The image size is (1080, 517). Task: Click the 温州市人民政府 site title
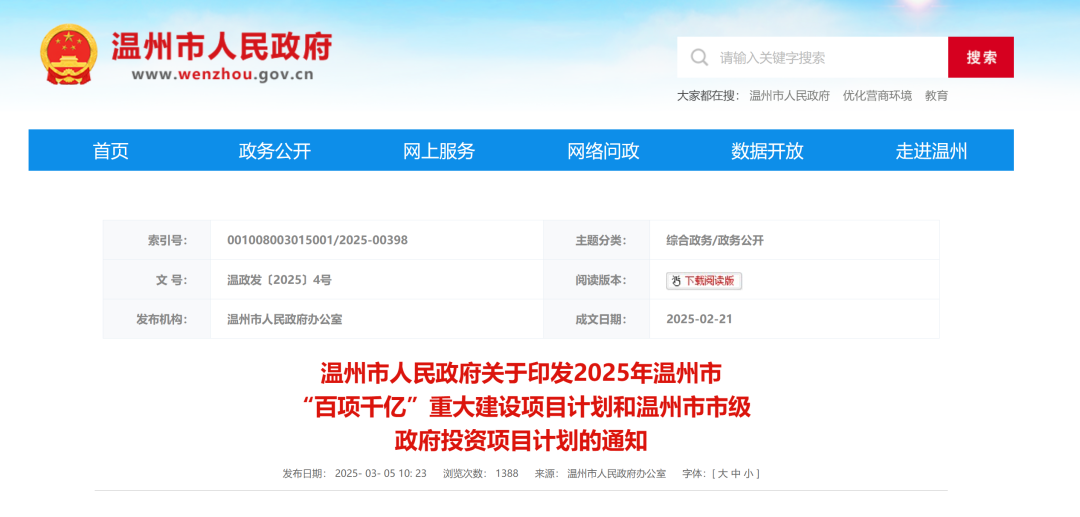[x=222, y=47]
